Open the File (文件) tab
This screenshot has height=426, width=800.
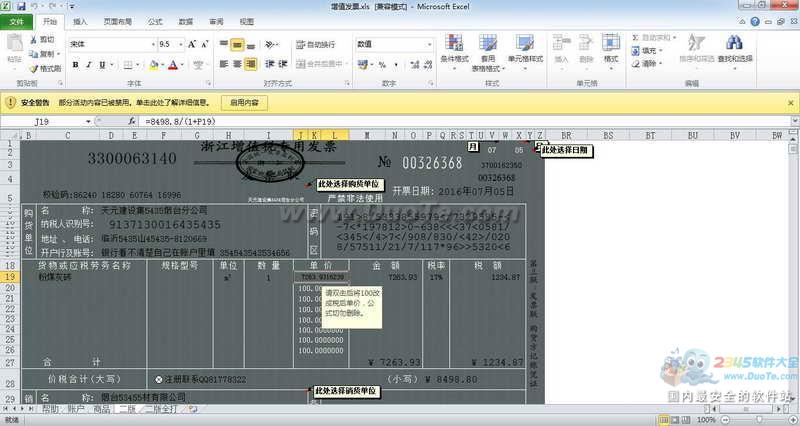(16, 21)
